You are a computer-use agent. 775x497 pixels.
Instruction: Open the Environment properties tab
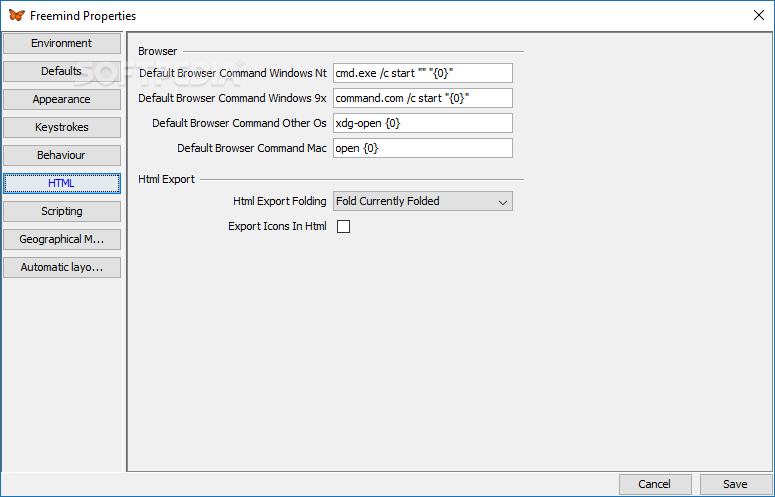(62, 43)
